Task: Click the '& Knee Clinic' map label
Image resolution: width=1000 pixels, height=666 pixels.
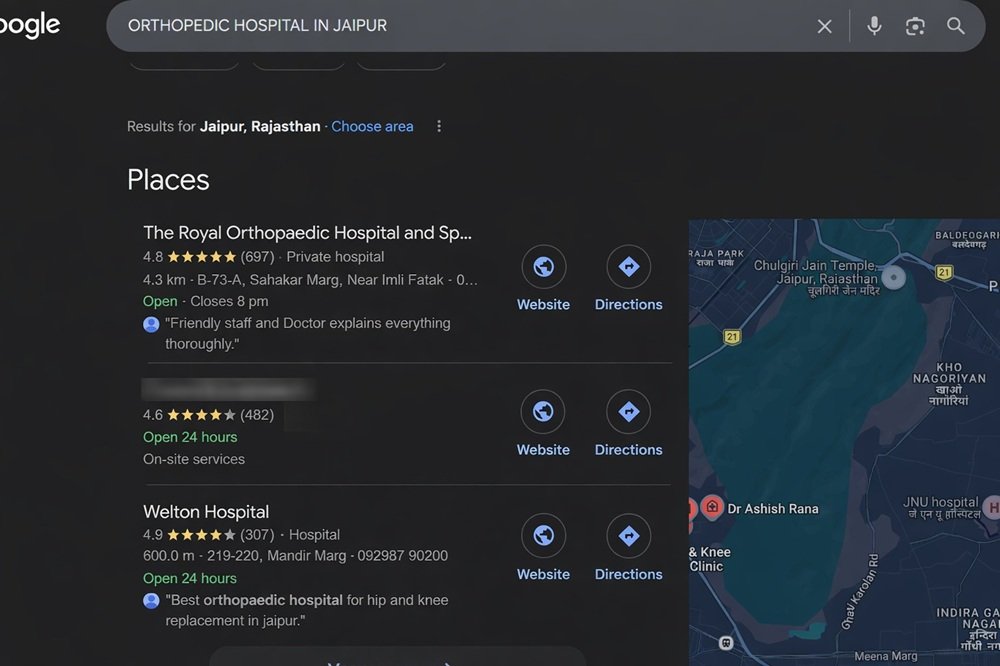Action: pos(709,559)
